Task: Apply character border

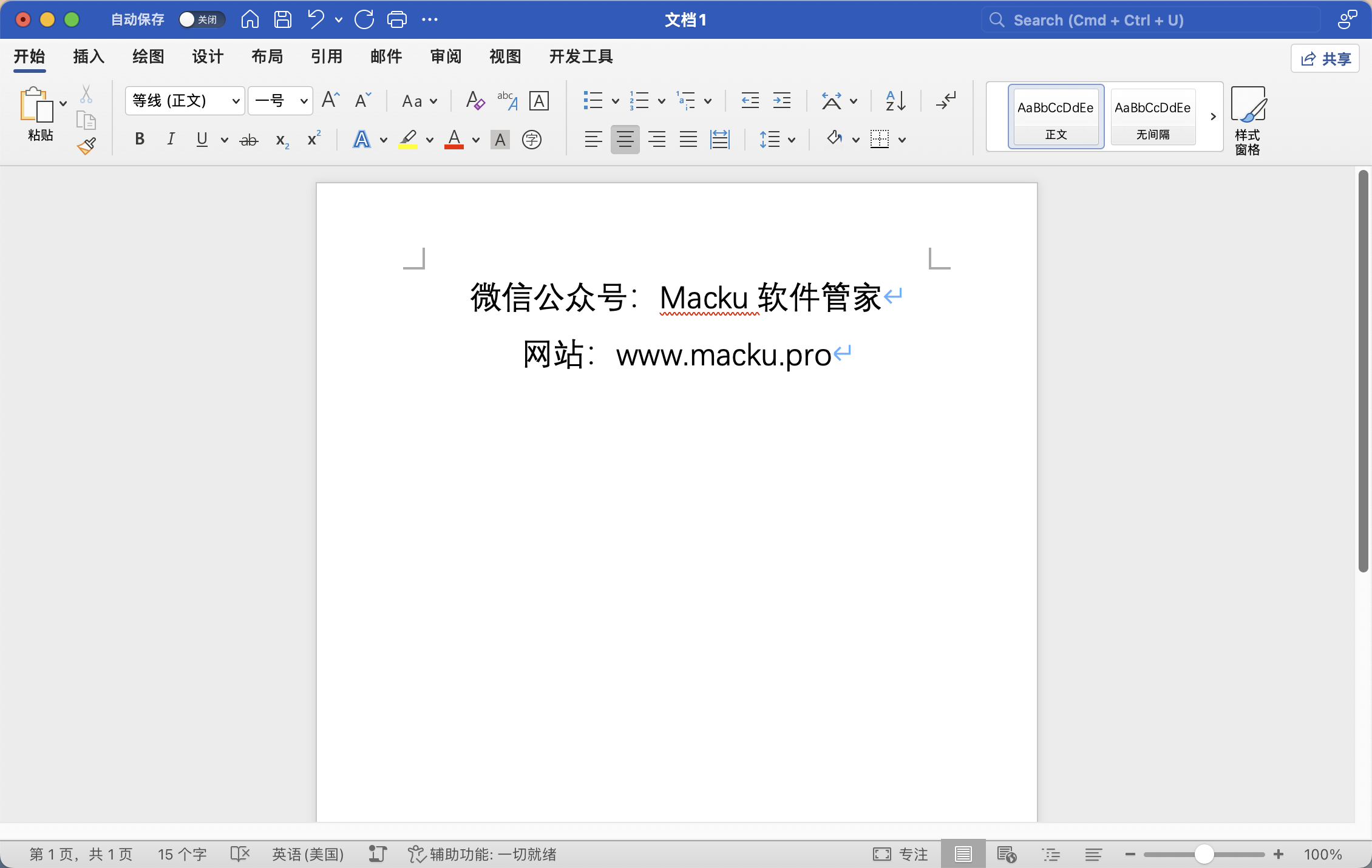Action: 539,101
